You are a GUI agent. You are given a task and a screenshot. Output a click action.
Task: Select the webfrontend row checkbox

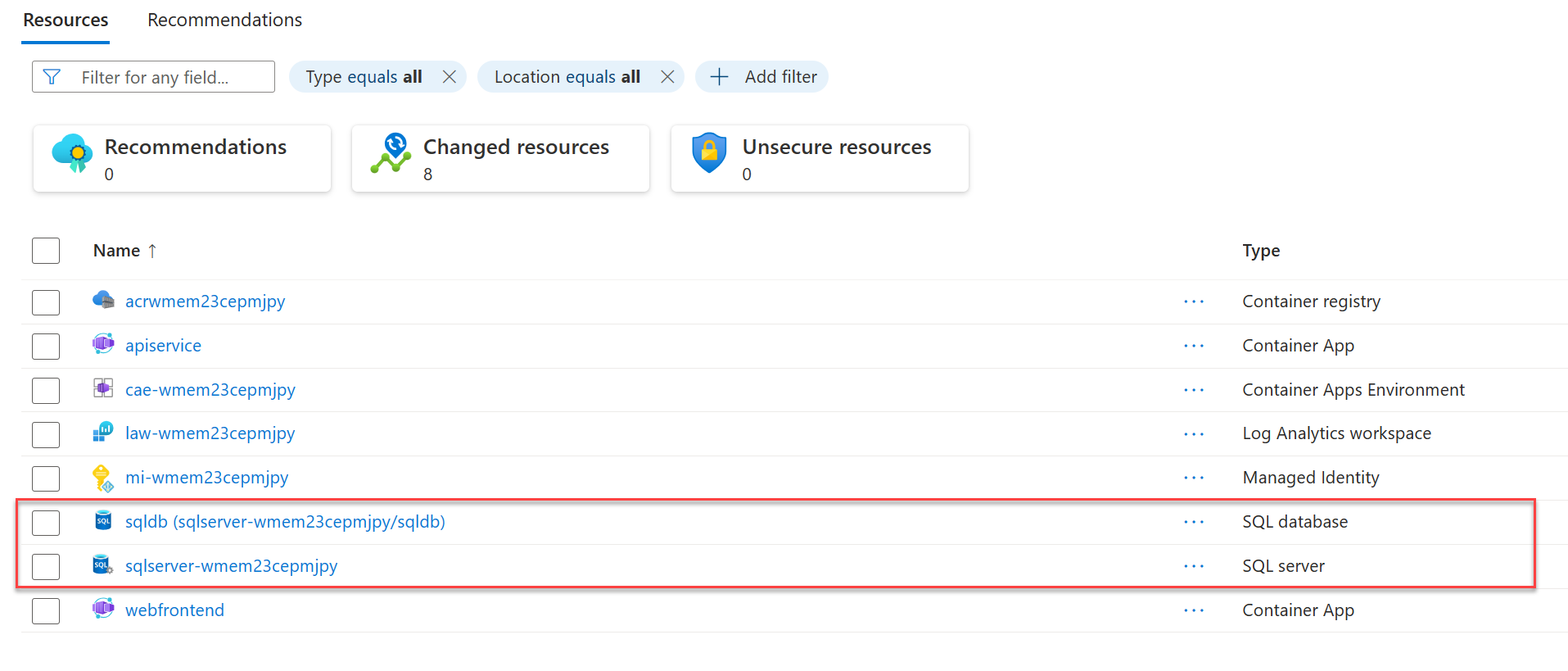[46, 611]
